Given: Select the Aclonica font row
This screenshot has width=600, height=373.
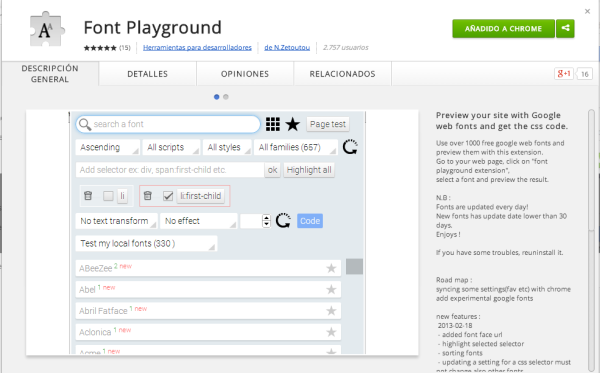Looking at the screenshot, I should pos(208,332).
